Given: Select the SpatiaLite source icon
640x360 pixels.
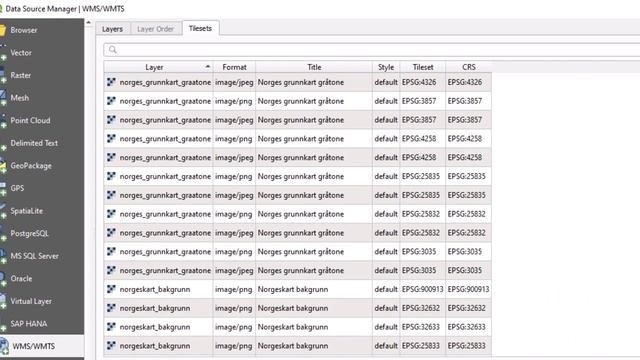Looking at the screenshot, I should [3, 211].
